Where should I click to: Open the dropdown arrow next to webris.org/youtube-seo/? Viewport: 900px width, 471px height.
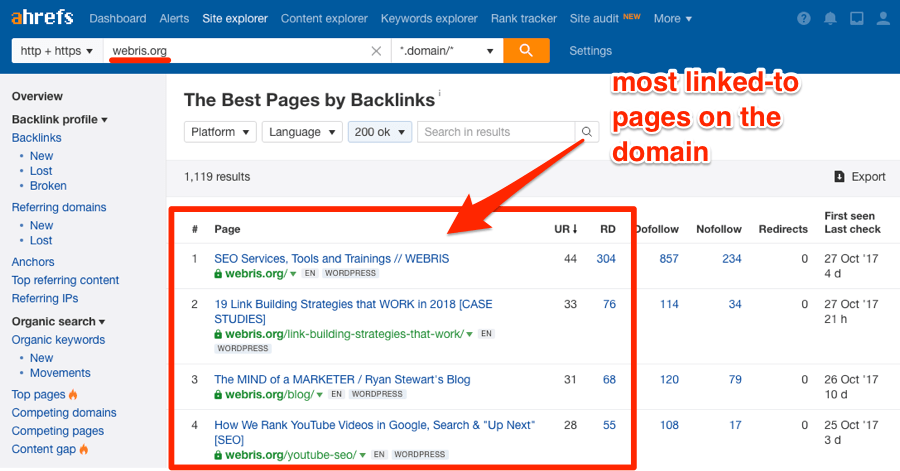pyautogui.click(x=362, y=455)
